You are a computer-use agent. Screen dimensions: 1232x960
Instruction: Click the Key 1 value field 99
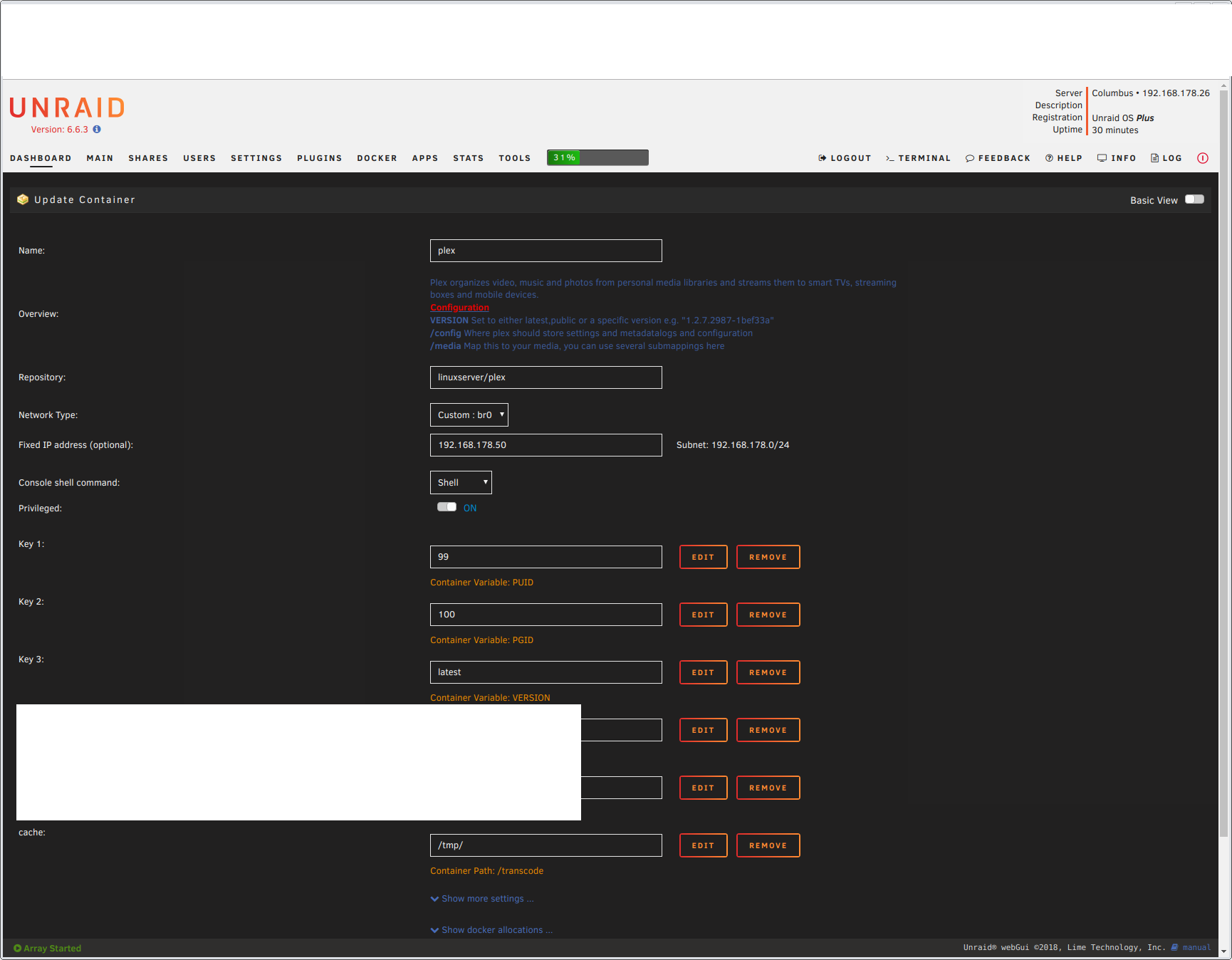(546, 557)
